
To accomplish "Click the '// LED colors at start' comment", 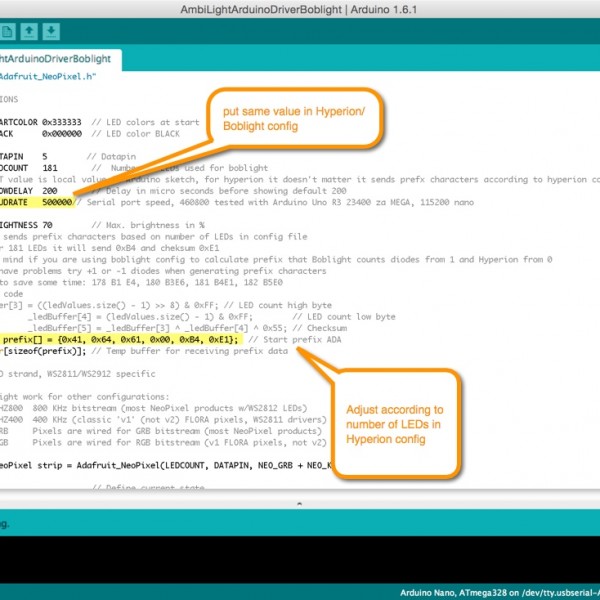I will coord(145,122).
